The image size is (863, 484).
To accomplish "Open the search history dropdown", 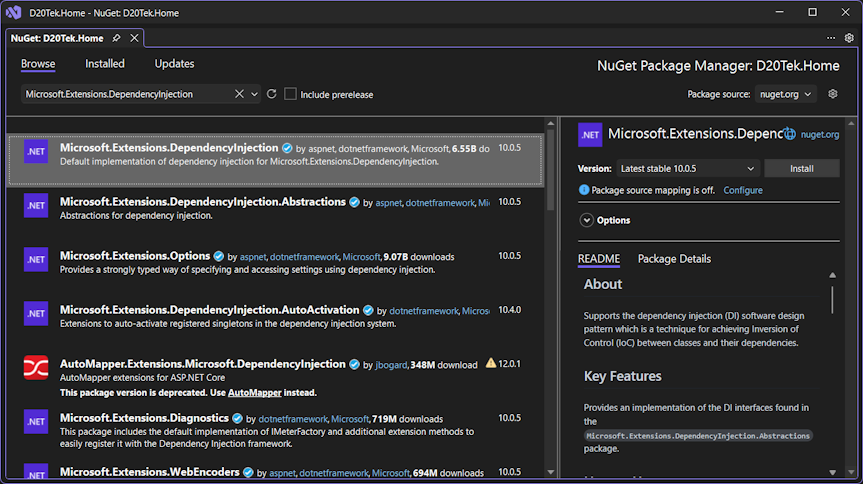I will [254, 94].
